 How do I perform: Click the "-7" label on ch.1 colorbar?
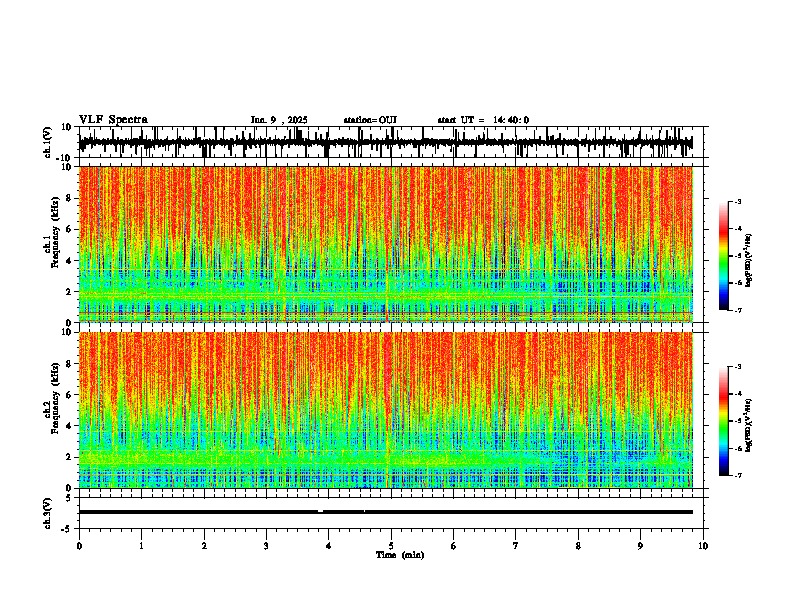(x=738, y=310)
